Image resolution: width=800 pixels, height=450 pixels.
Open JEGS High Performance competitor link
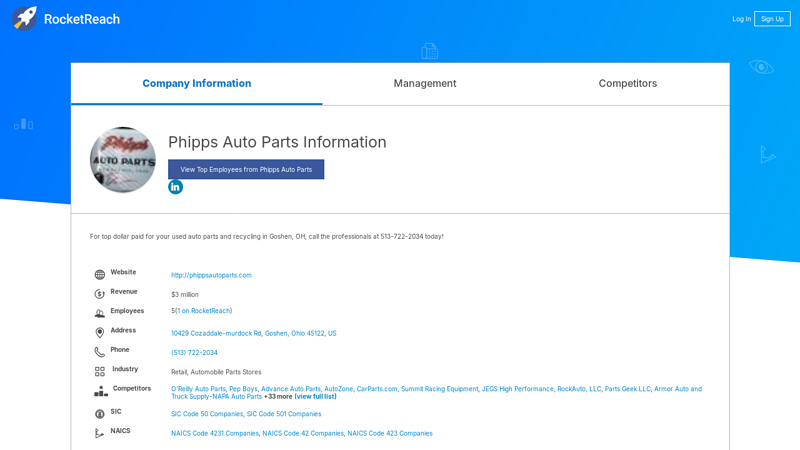tap(517, 389)
